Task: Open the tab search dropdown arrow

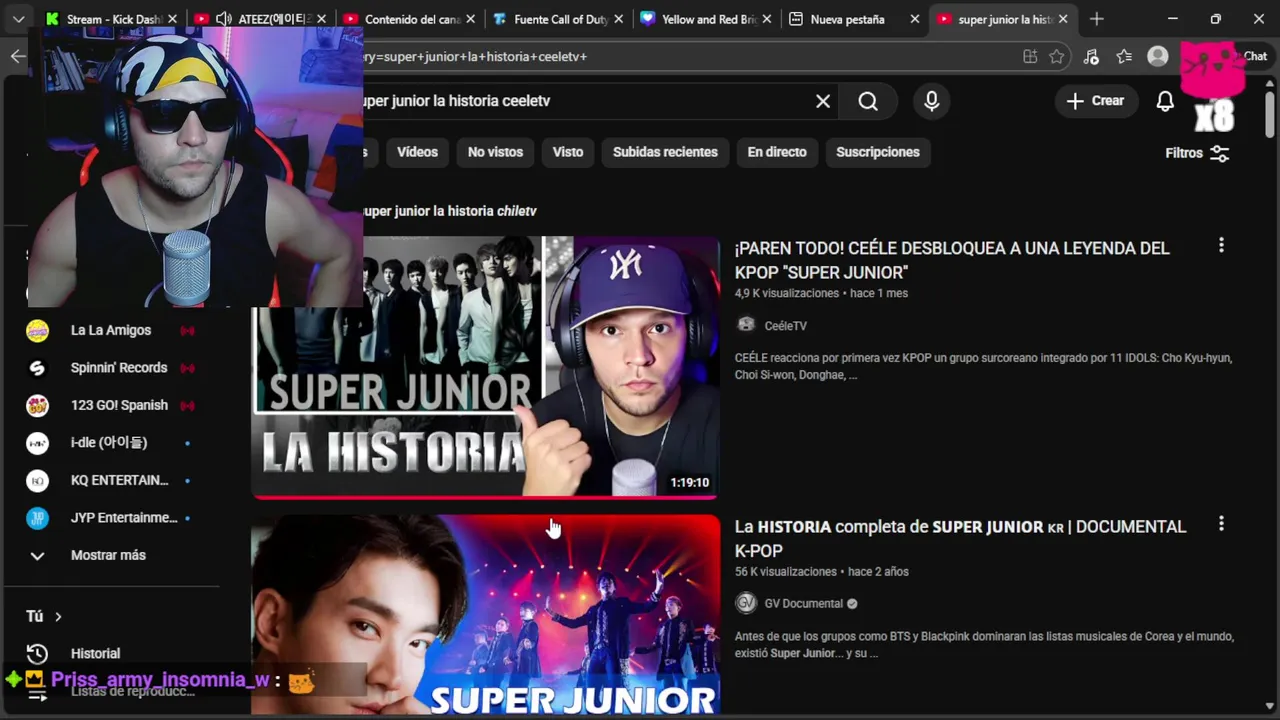Action: [18, 19]
